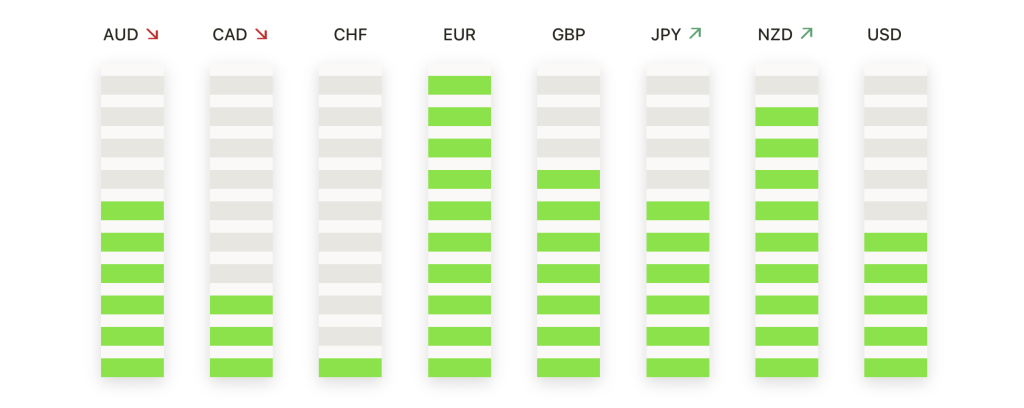This screenshot has height=408, width=1024.
Task: Click the red down arrow beside CAD
Action: [261, 34]
